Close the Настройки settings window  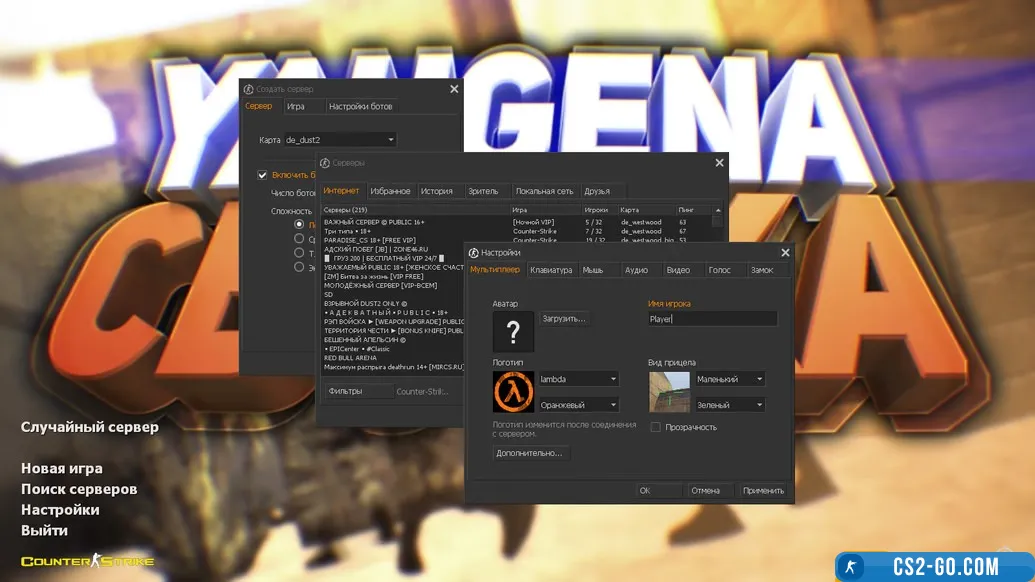point(785,253)
